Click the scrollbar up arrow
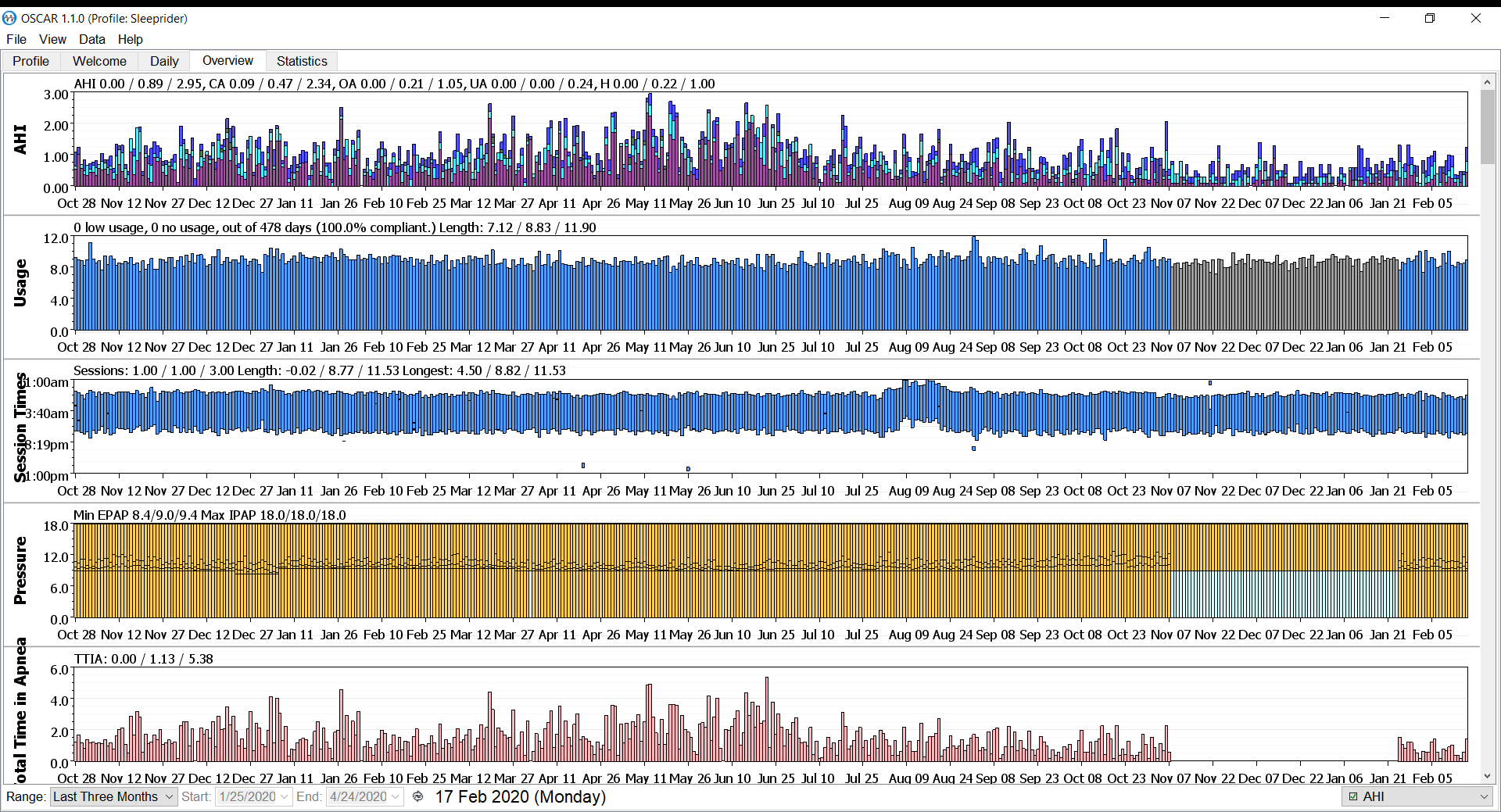The height and width of the screenshot is (812, 1501). click(1487, 81)
